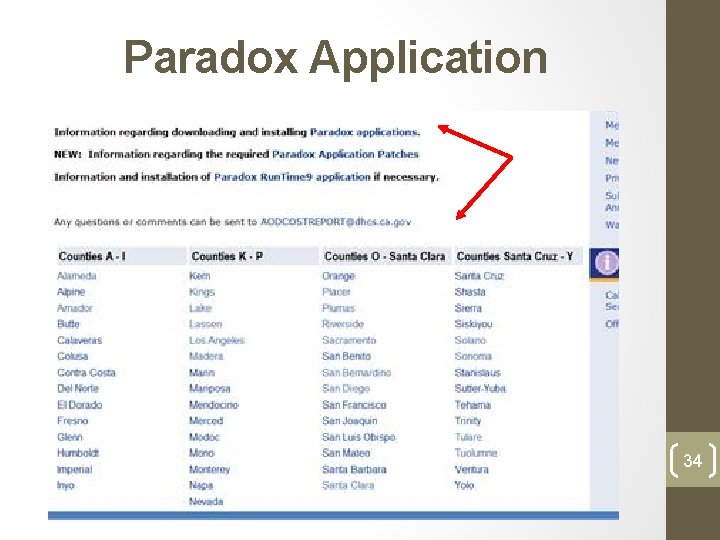
Task: Open the Paradox applications link
Action: pyautogui.click(x=365, y=133)
